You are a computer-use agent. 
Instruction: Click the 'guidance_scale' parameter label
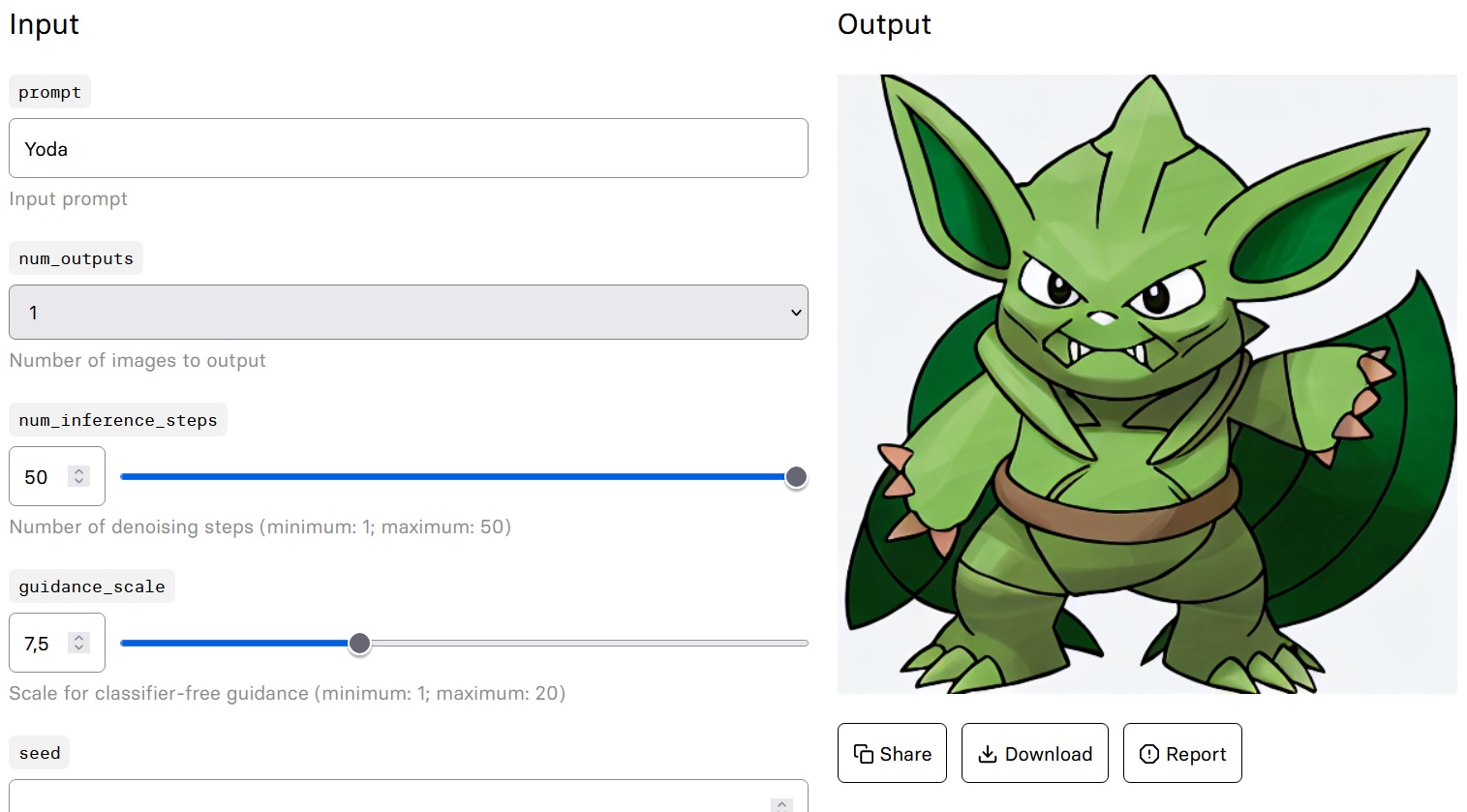[92, 586]
